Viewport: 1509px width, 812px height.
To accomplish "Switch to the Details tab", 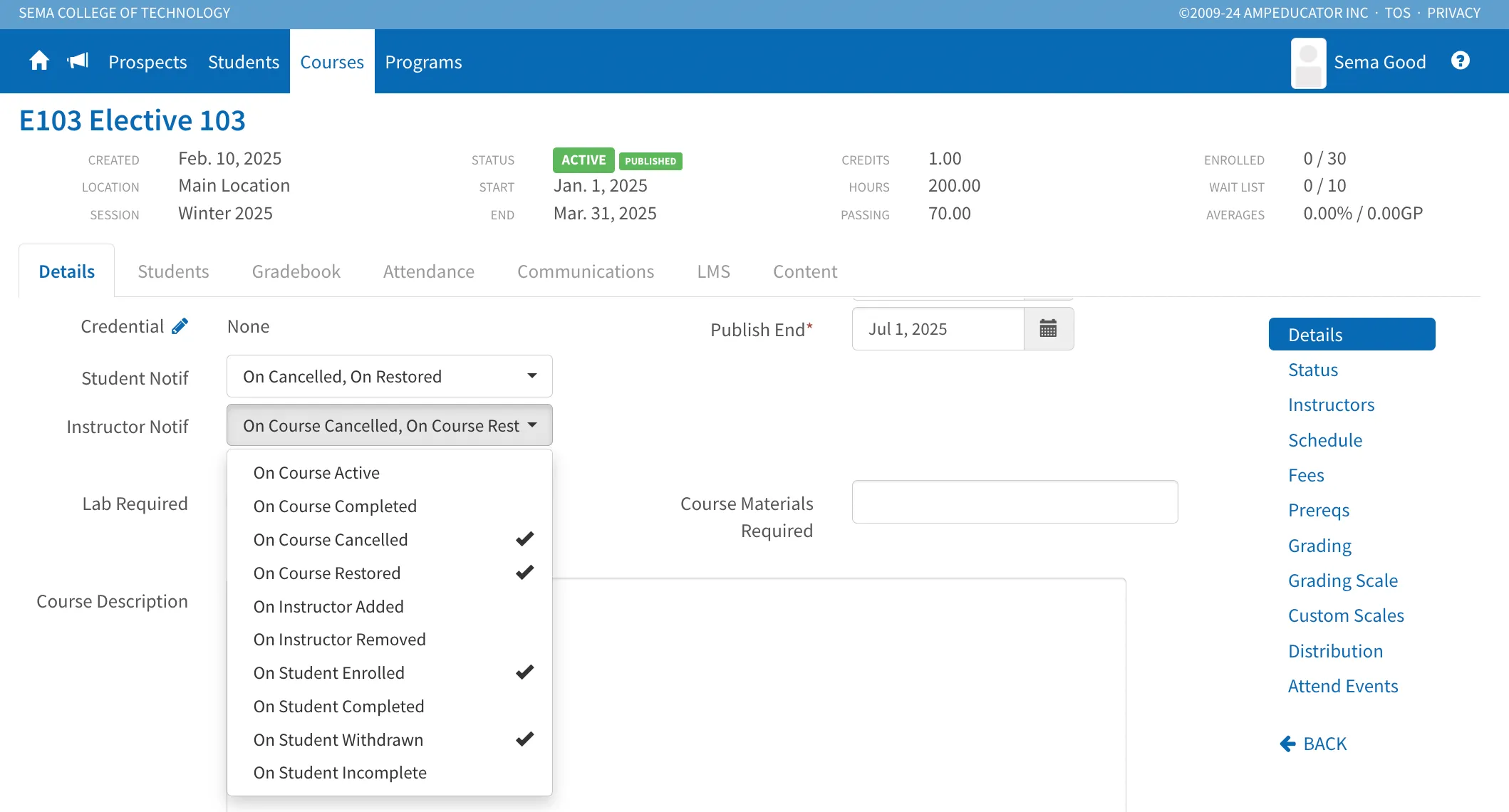I will click(x=67, y=271).
